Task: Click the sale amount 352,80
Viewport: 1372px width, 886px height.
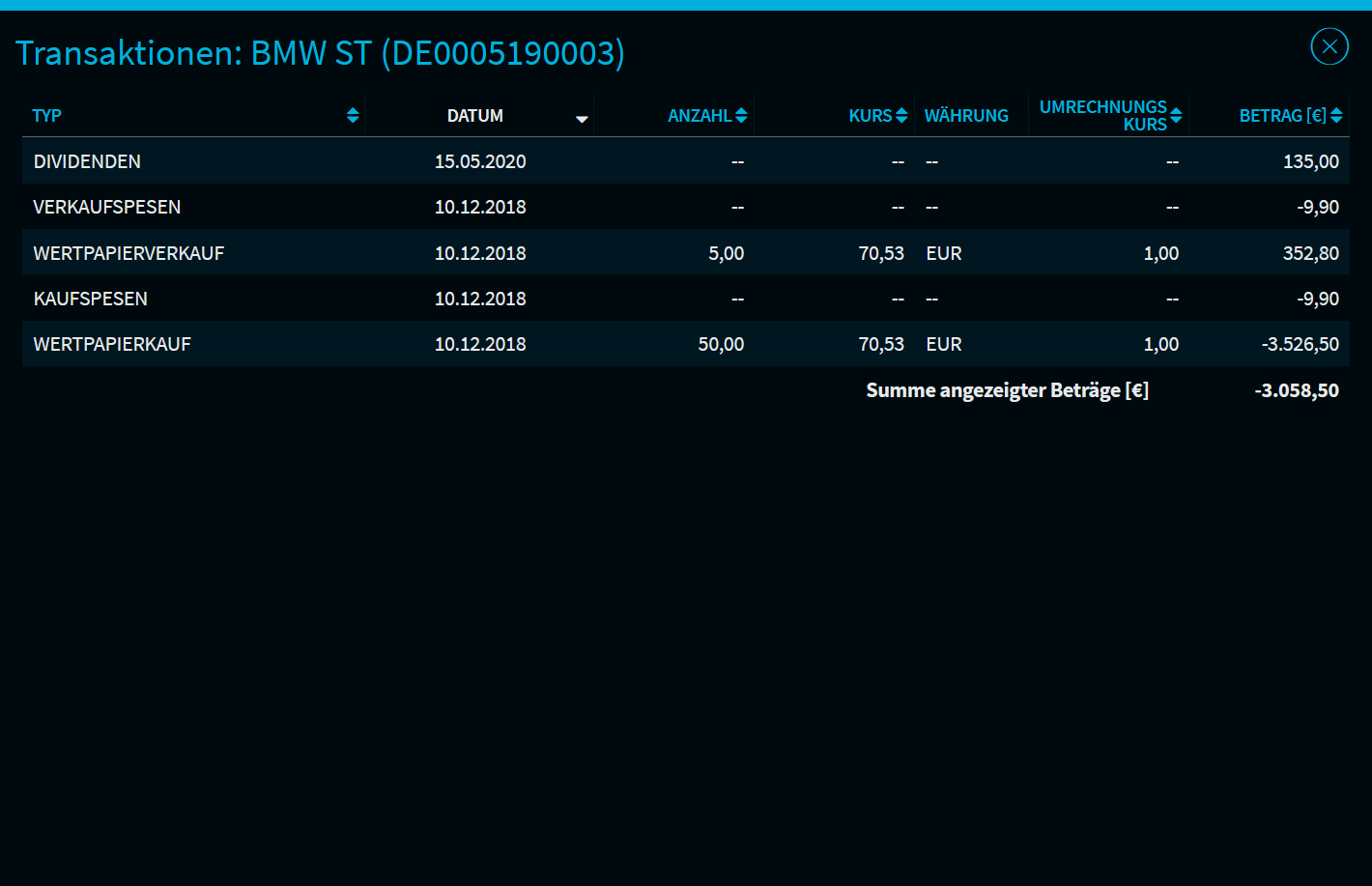Action: [x=1310, y=253]
